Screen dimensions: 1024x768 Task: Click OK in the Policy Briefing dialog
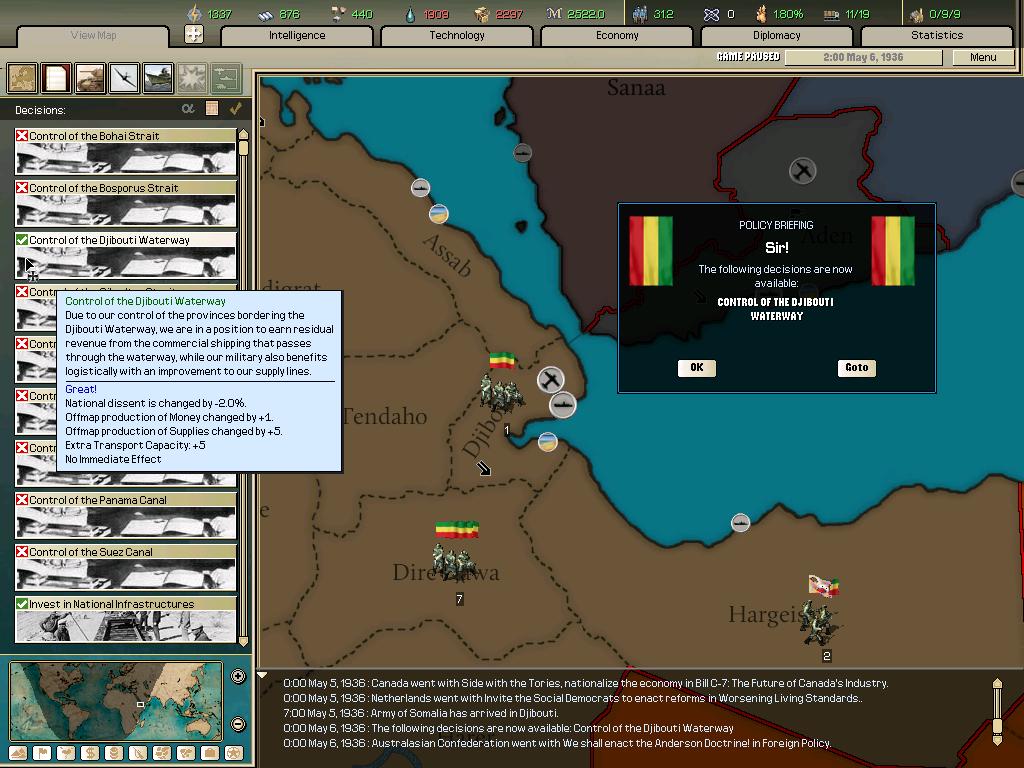click(697, 368)
